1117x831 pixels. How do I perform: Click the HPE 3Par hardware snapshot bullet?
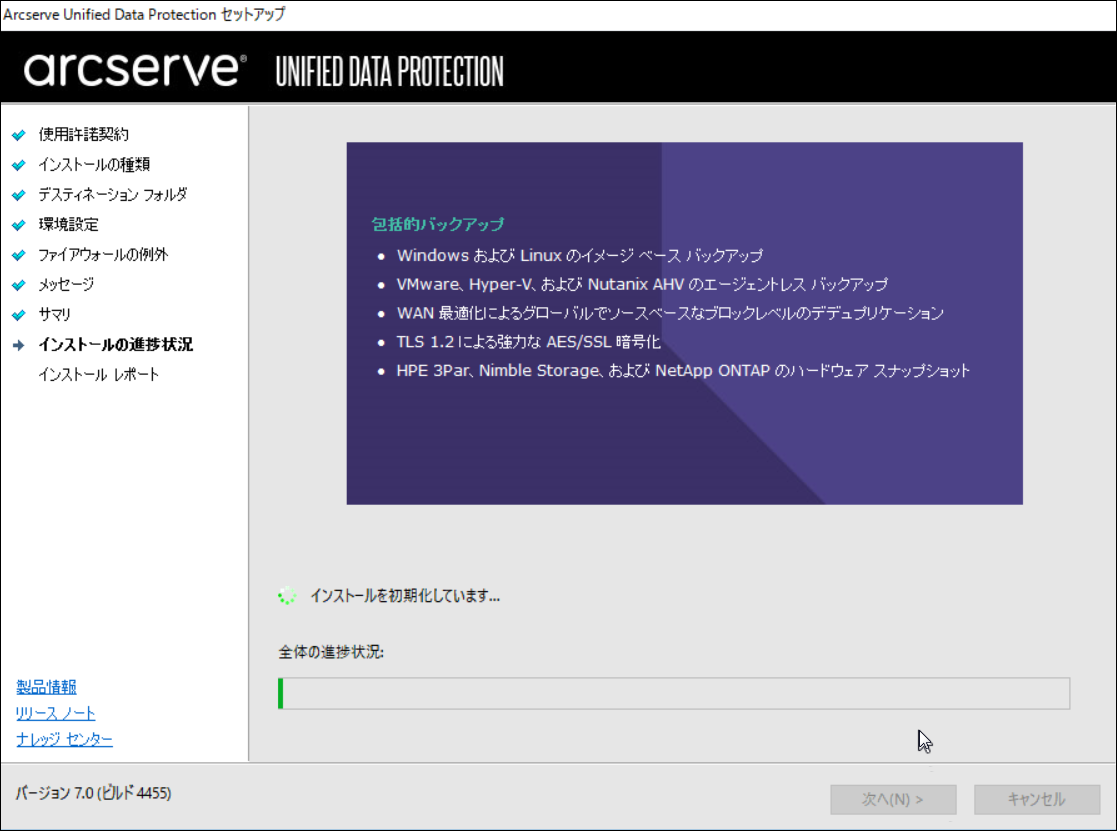(683, 371)
